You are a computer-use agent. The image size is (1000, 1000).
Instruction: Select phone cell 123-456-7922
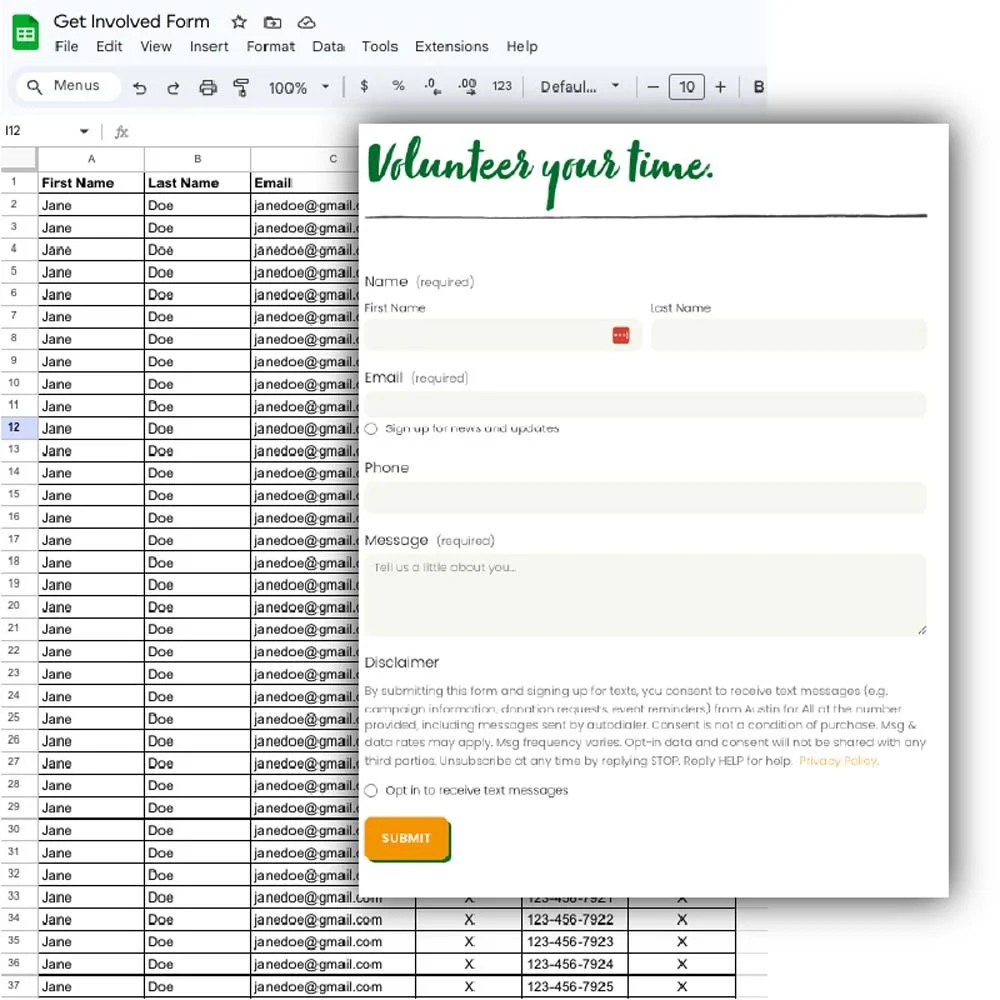(575, 920)
